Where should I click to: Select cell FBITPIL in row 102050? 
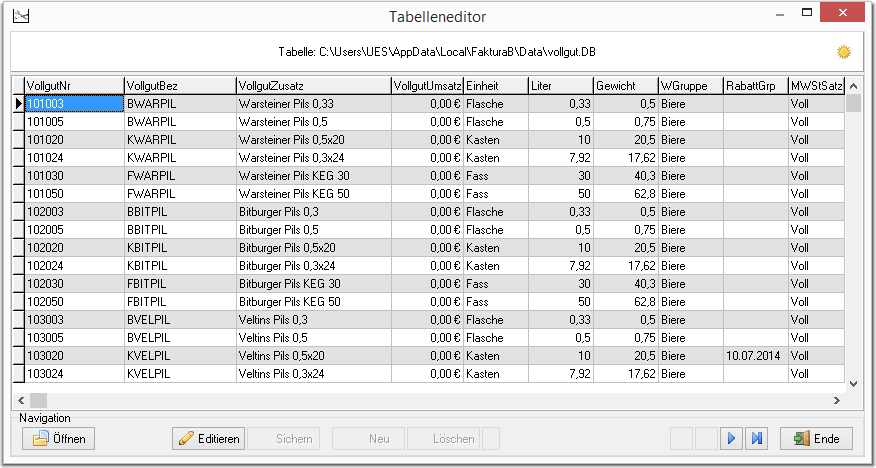(x=180, y=302)
